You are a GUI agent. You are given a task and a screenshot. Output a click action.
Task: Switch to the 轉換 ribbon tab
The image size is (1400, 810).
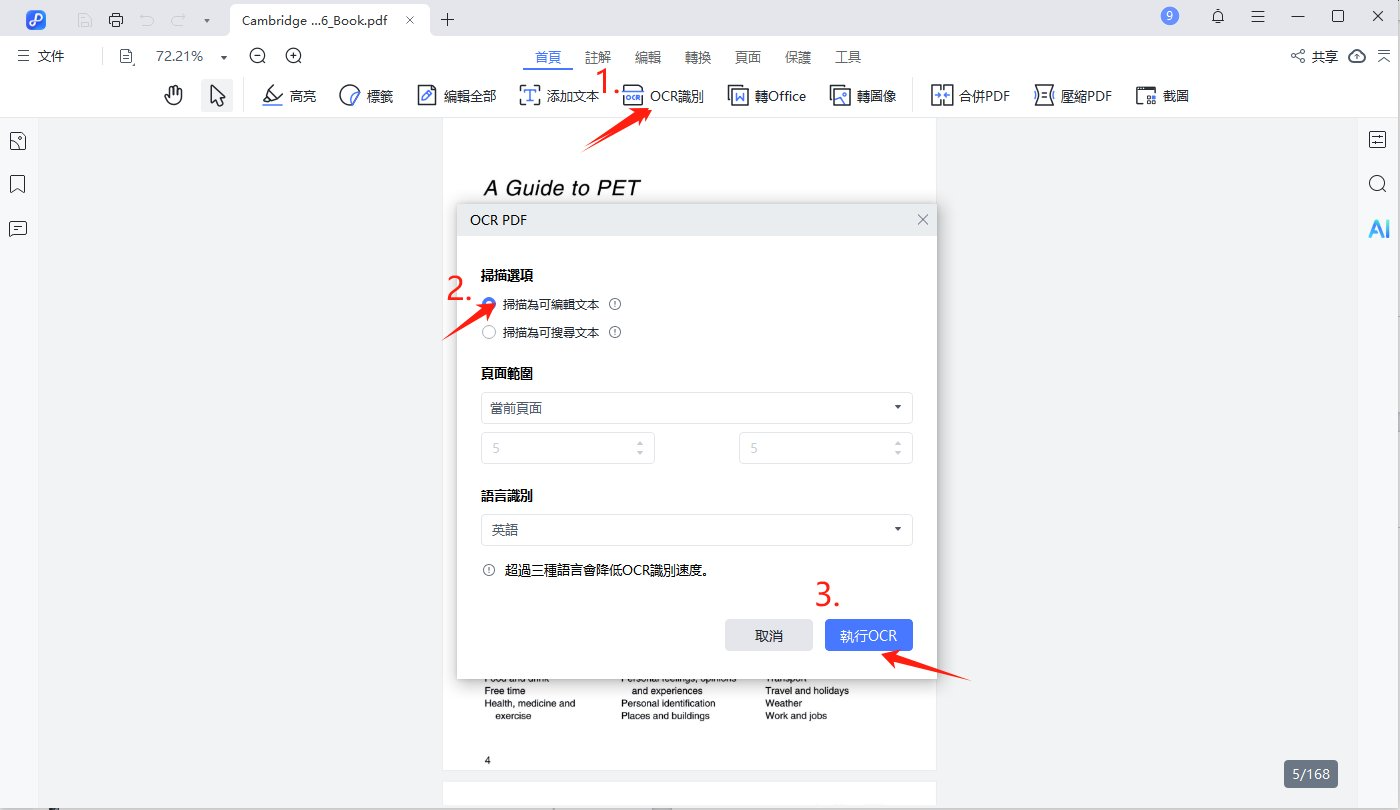tap(697, 57)
